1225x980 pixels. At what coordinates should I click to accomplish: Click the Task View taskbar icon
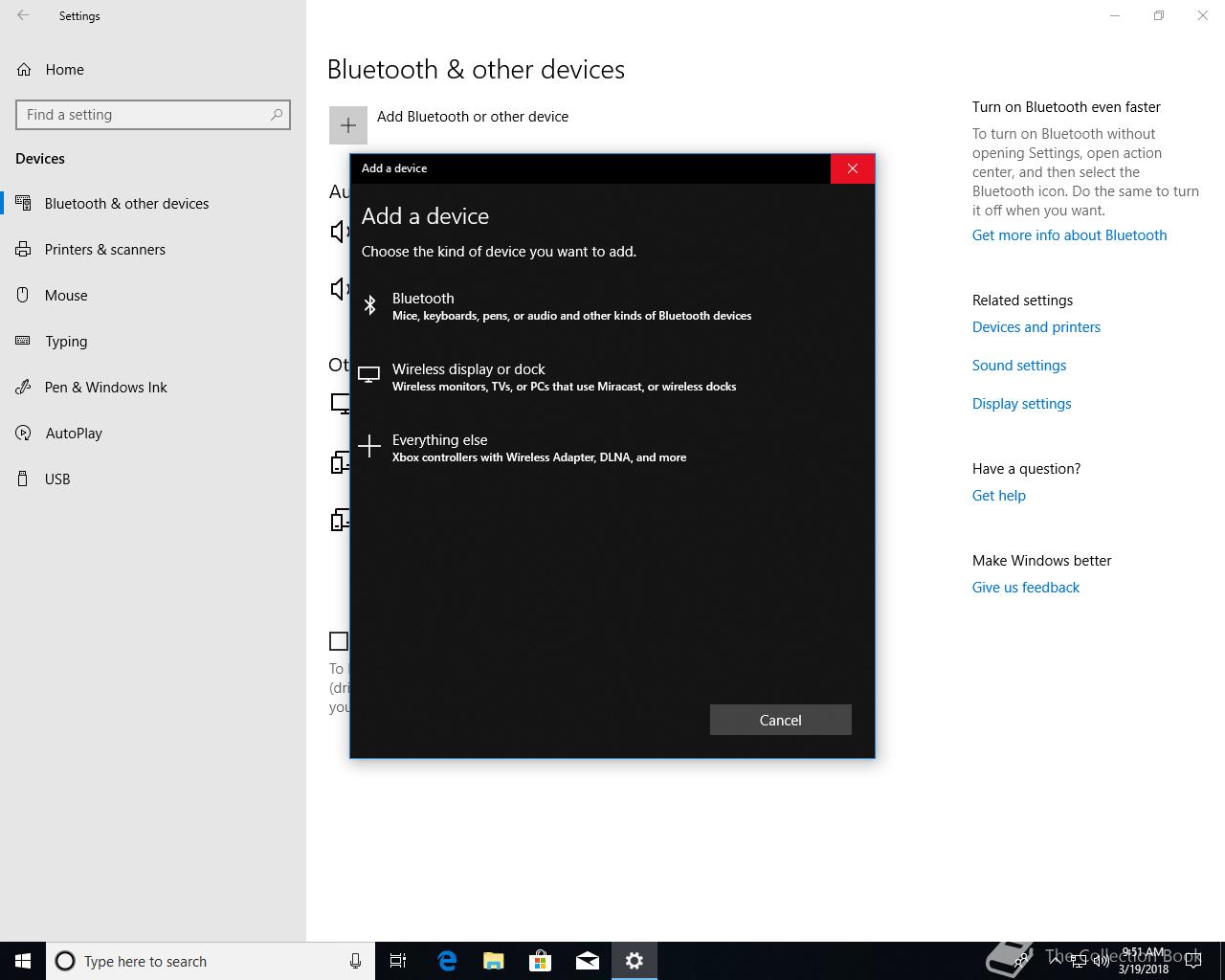(398, 961)
